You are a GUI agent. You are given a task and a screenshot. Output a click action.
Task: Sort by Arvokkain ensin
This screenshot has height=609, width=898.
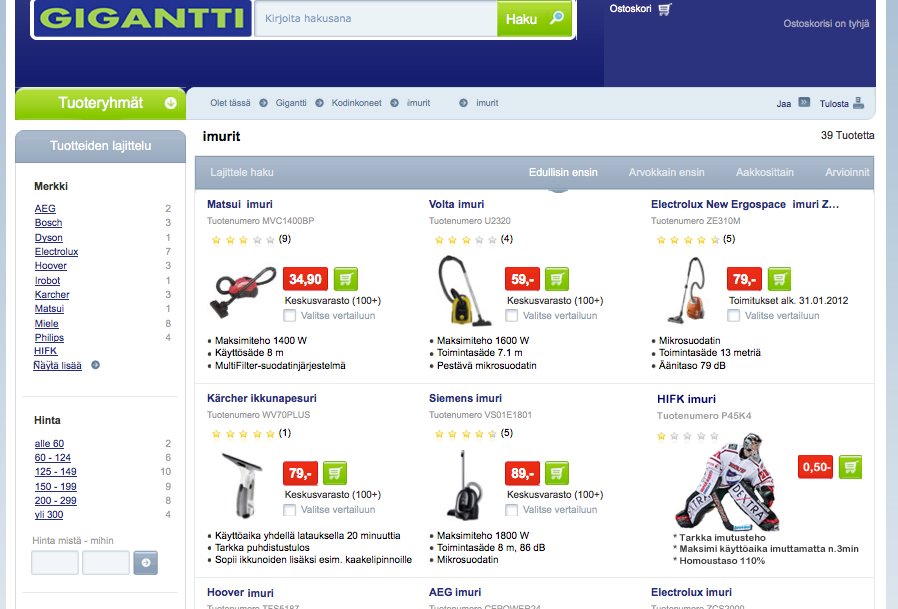pyautogui.click(x=667, y=172)
